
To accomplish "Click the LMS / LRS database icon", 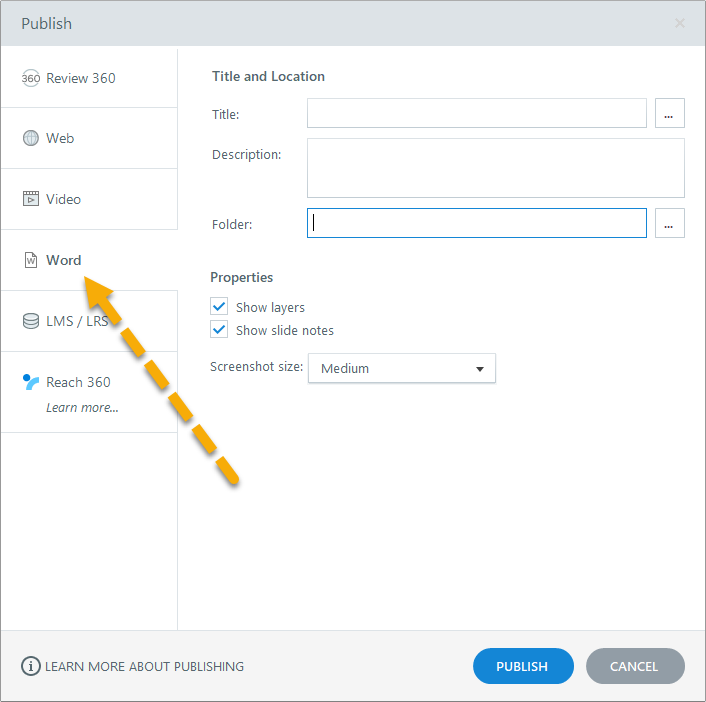I will point(31,321).
